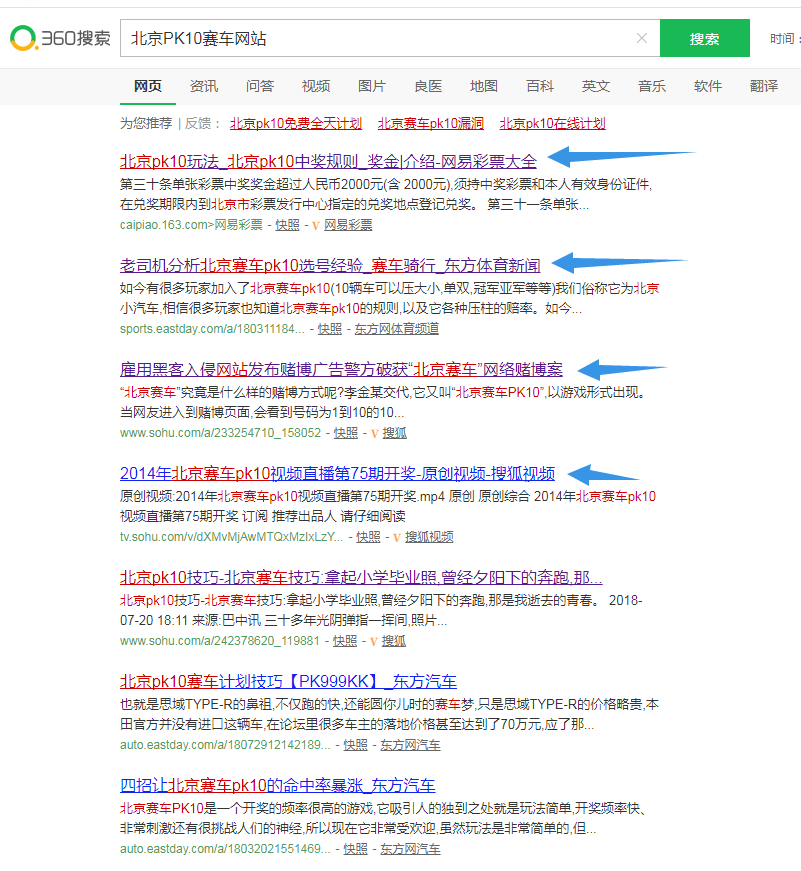The height and width of the screenshot is (871, 801).
Task: Click V badge in 242378620 result
Action: pyautogui.click(x=373, y=642)
